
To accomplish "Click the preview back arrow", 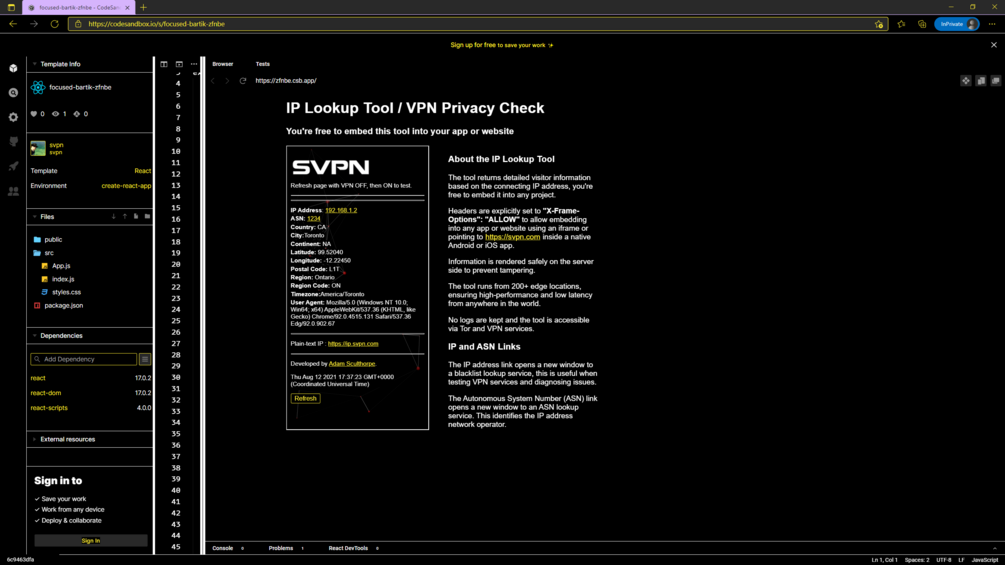I will [x=213, y=81].
